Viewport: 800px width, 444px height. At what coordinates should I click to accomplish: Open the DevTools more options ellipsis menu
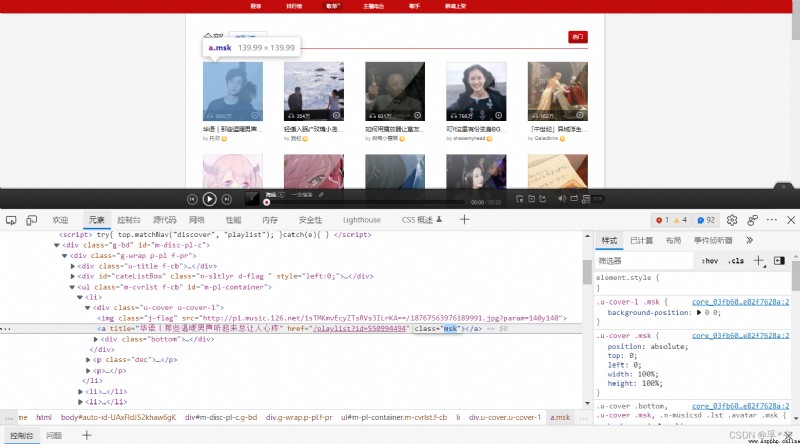click(x=771, y=220)
